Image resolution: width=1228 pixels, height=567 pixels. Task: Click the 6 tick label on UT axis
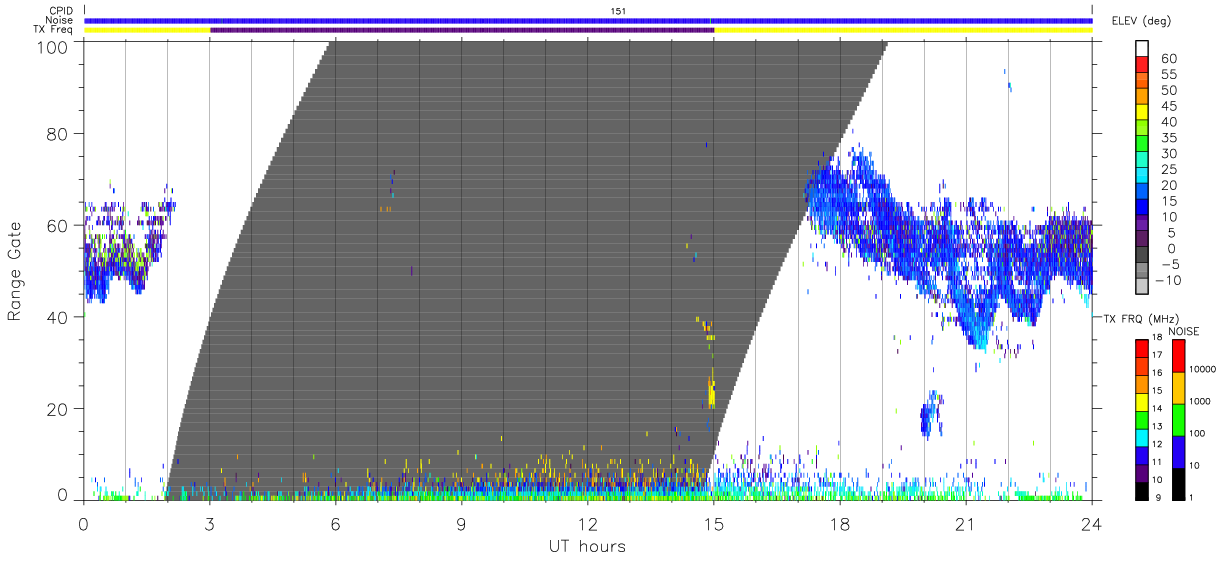(336, 523)
